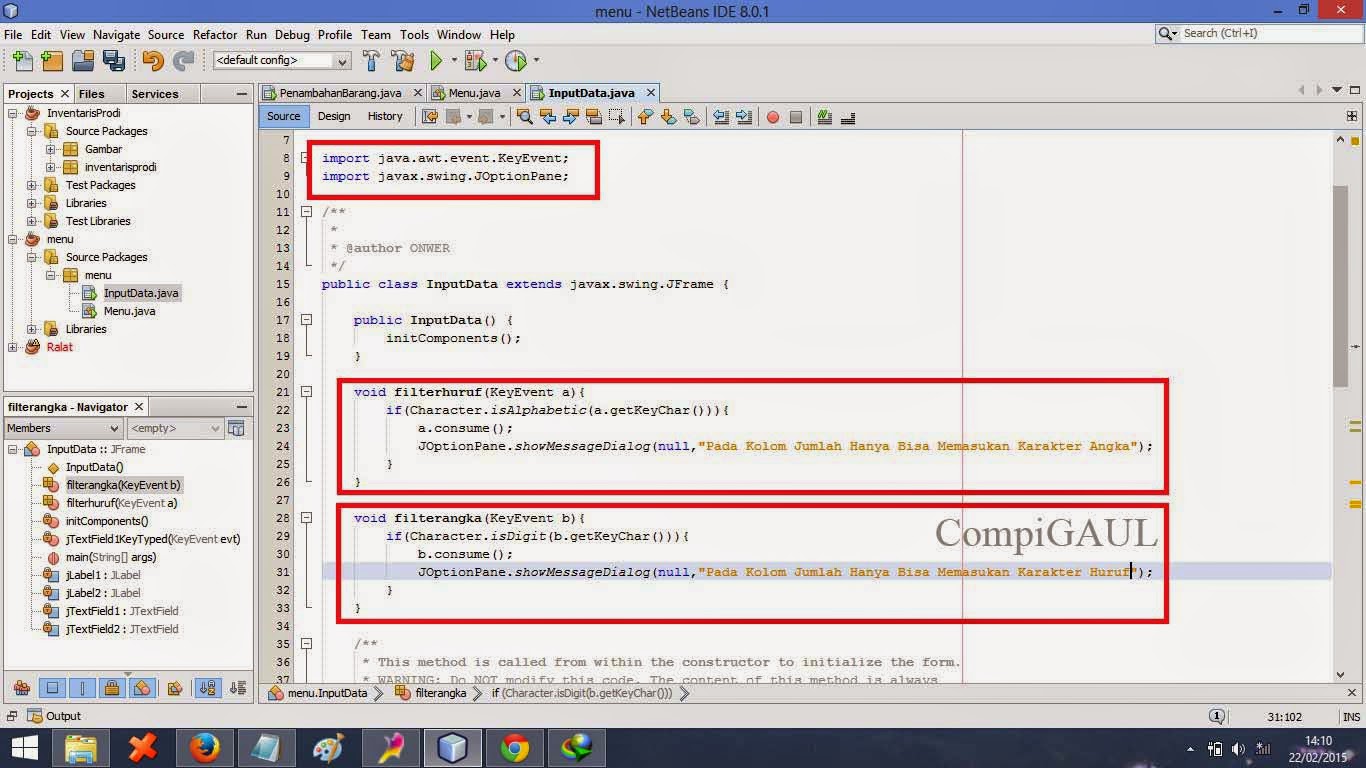This screenshot has height=768, width=1366.
Task: Click the New File icon
Action: 21,61
